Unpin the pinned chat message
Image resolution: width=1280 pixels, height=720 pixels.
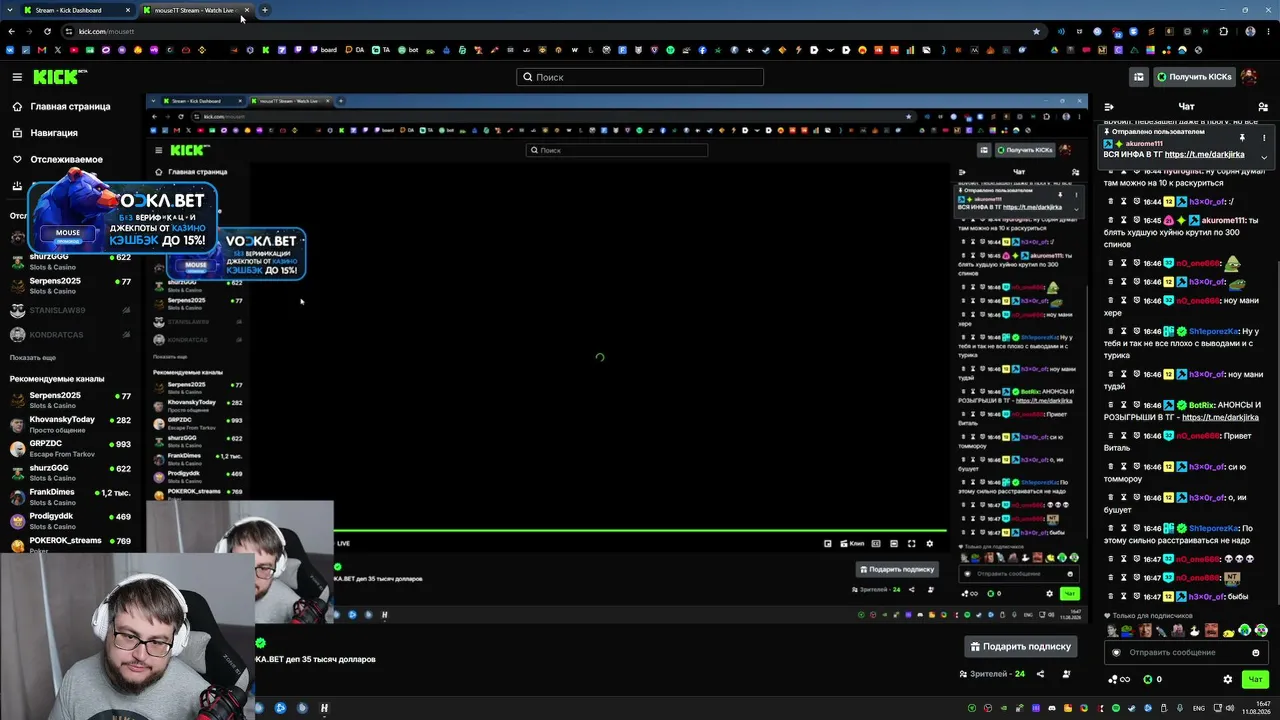(1242, 138)
